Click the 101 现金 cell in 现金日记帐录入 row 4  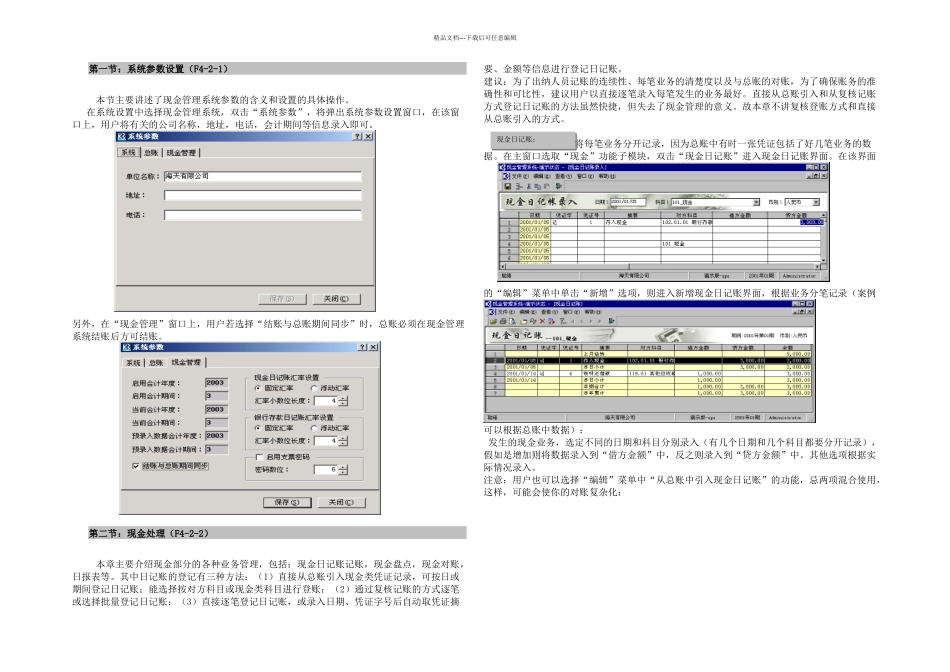click(x=686, y=244)
